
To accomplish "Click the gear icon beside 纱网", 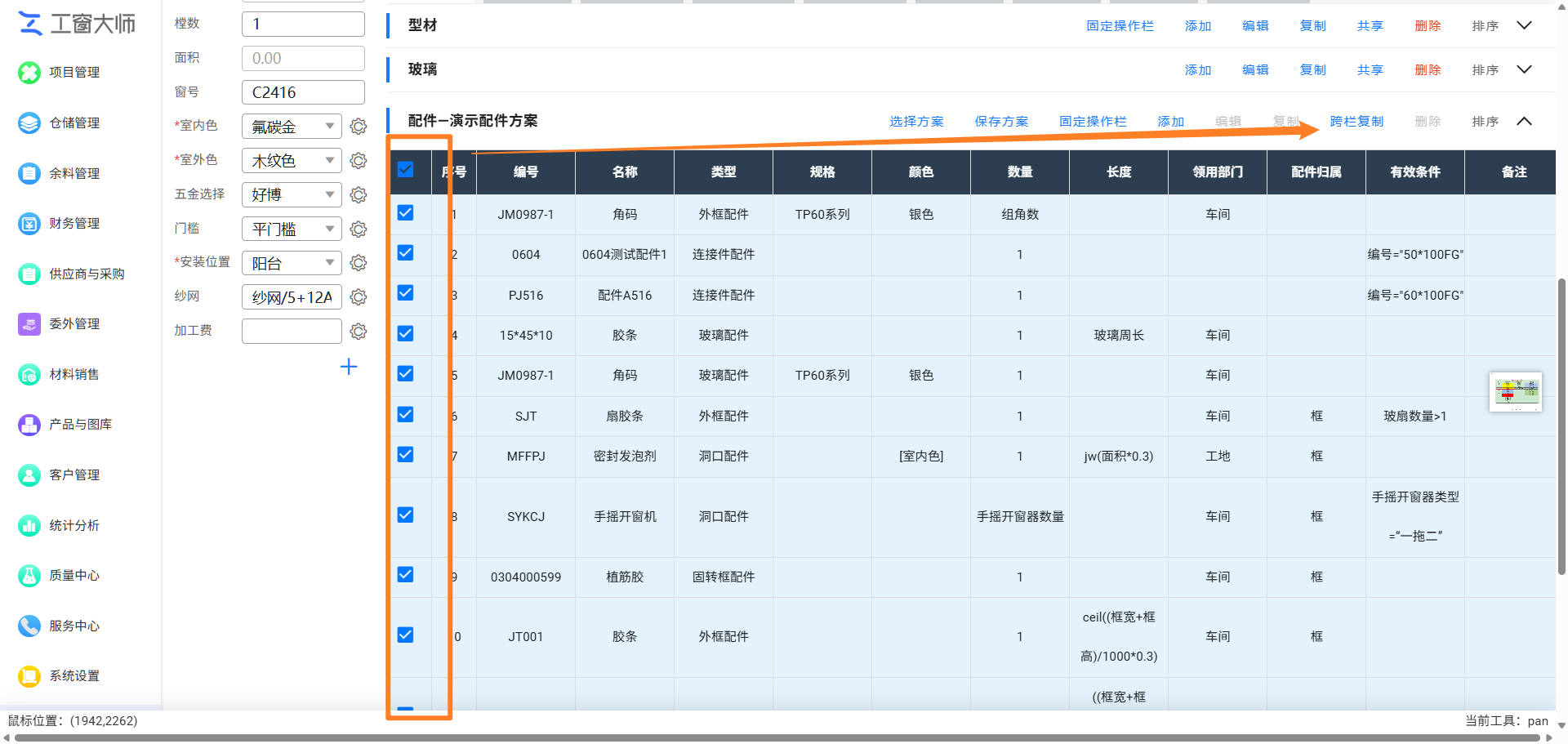I will [x=359, y=297].
